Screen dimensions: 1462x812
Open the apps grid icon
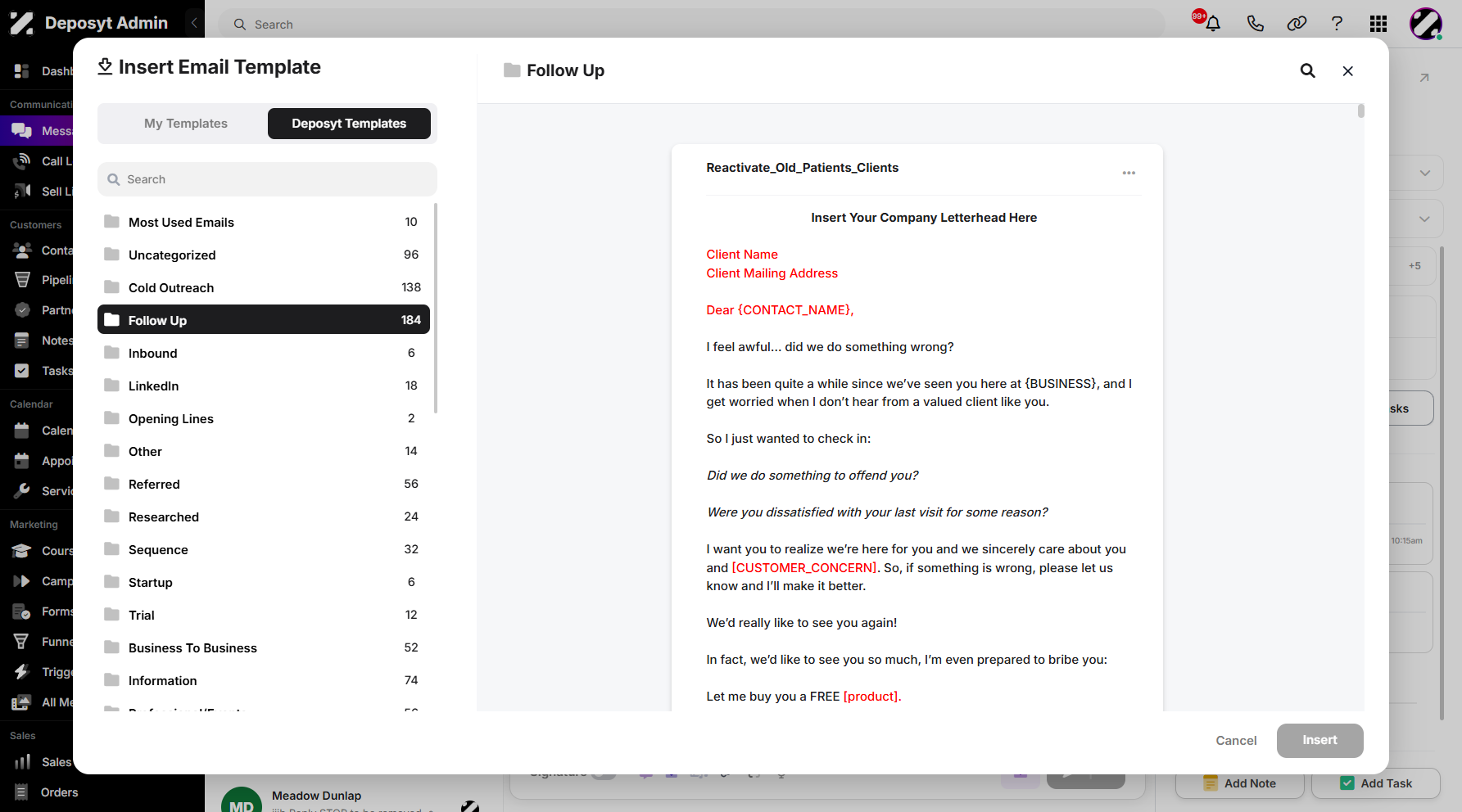[x=1378, y=24]
